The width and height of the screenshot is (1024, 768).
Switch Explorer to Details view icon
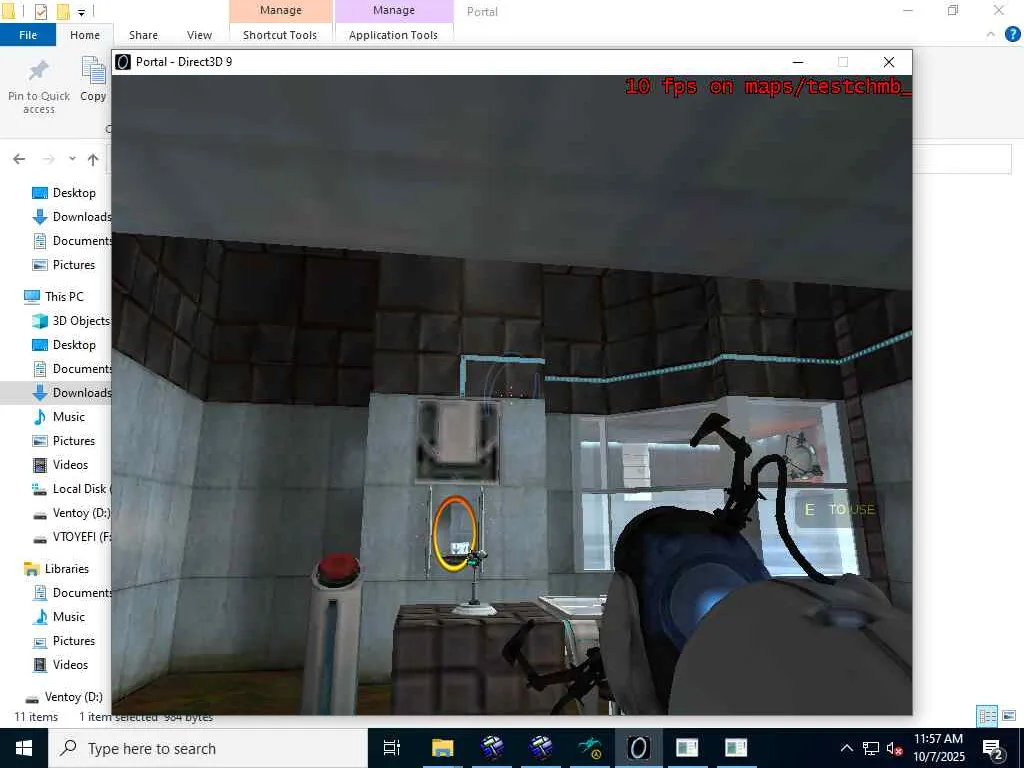[987, 716]
